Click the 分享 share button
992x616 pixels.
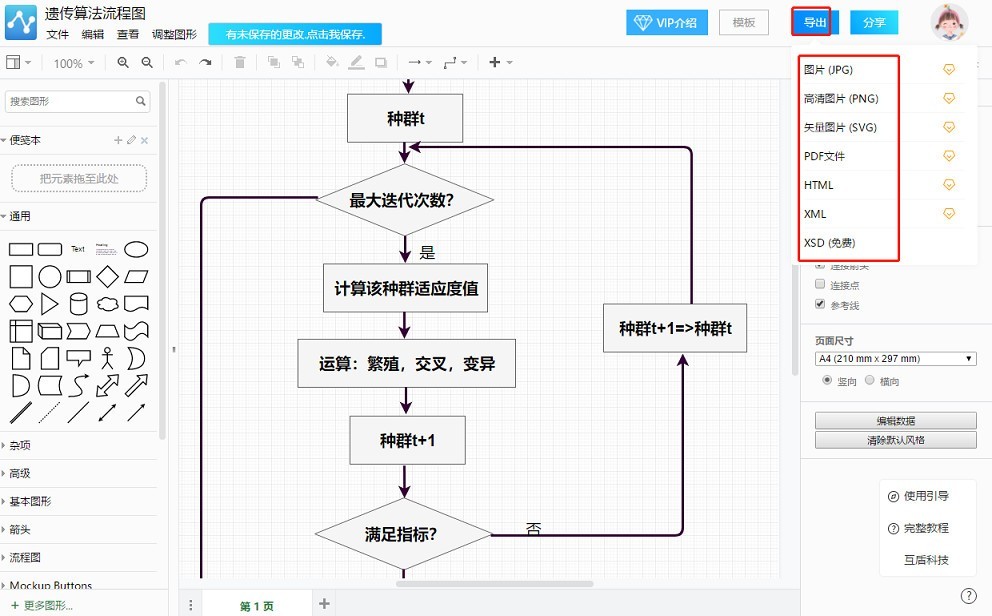[874, 23]
